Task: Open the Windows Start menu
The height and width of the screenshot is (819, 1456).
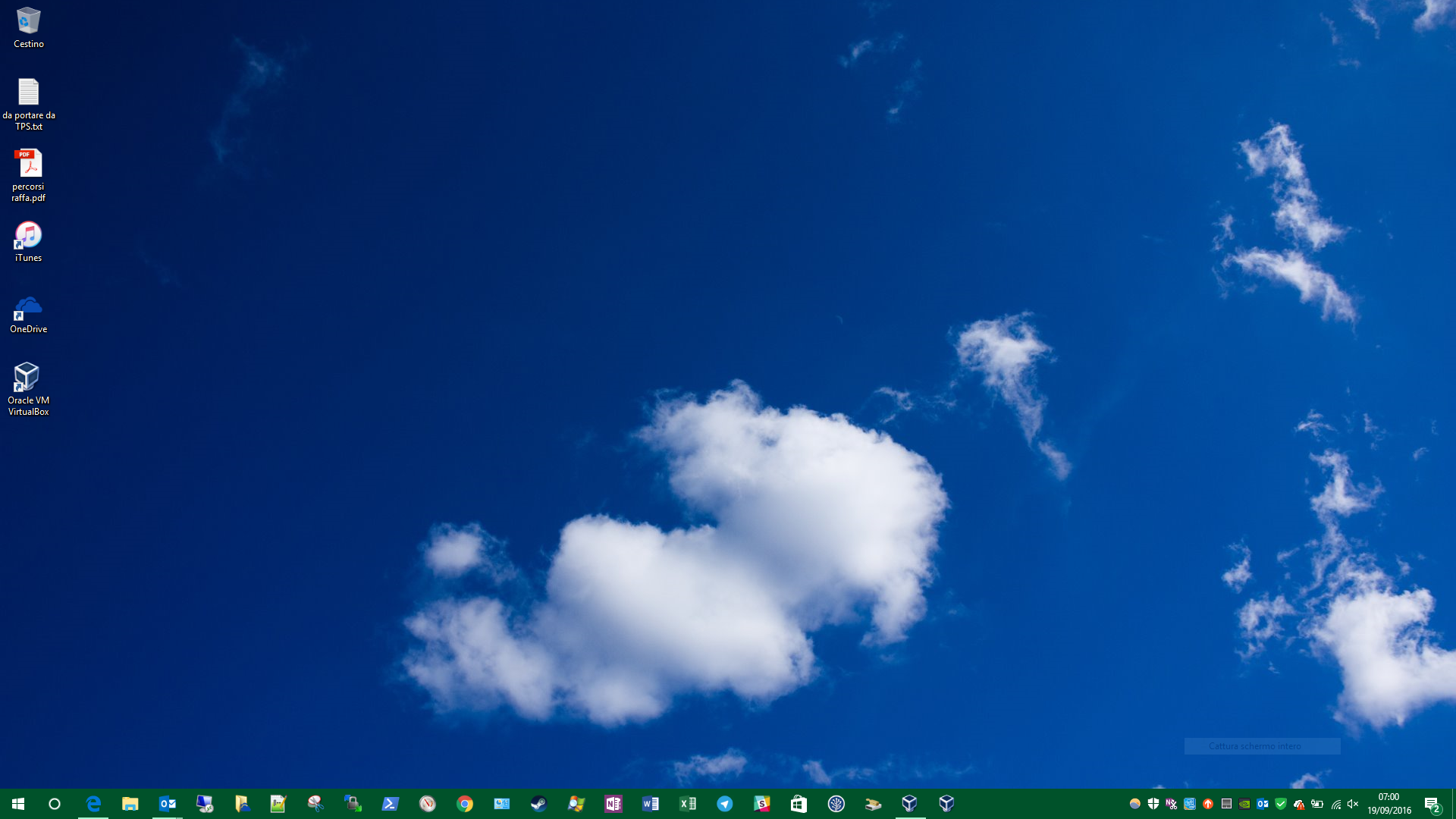Action: (x=18, y=804)
